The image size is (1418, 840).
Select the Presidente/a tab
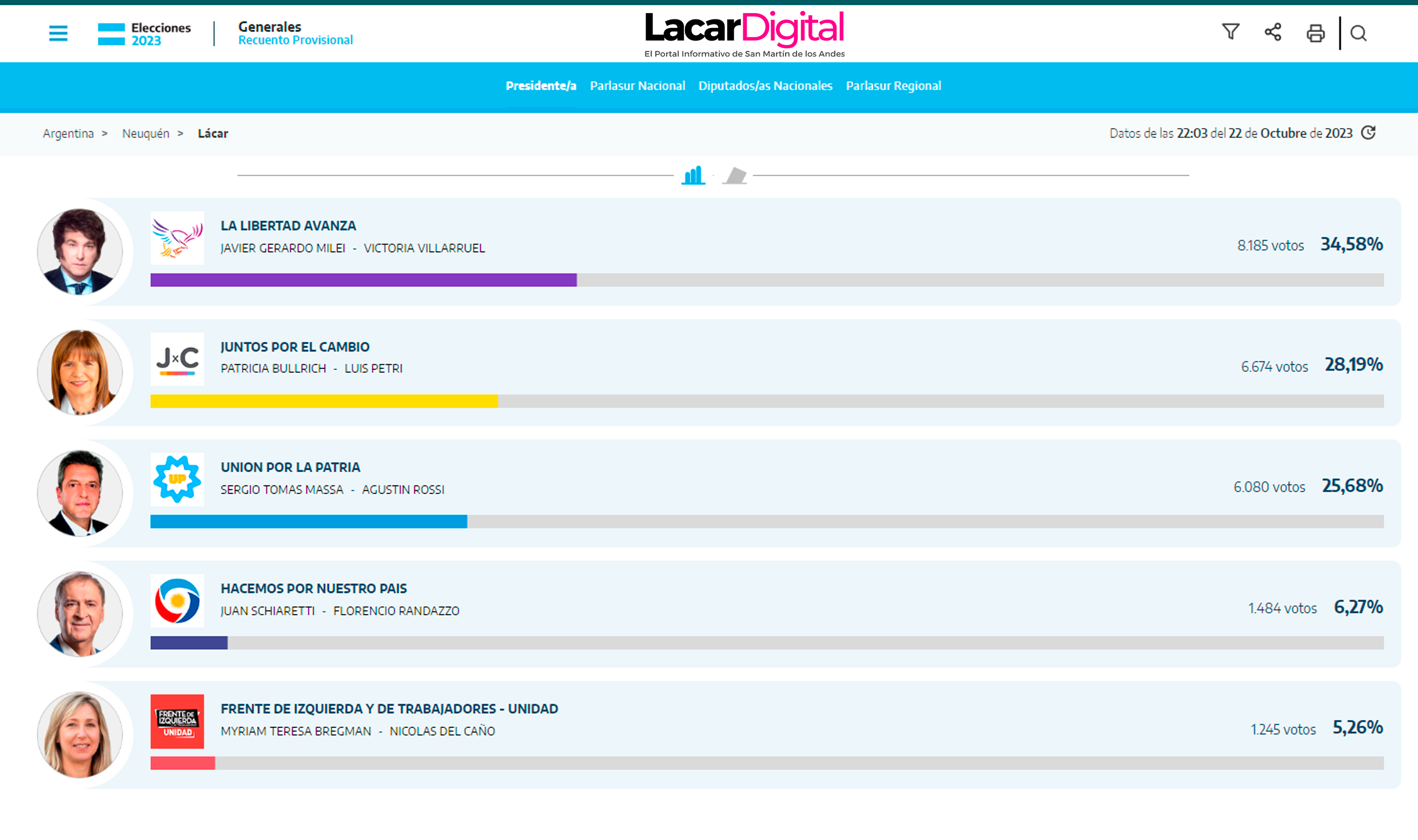tap(541, 86)
